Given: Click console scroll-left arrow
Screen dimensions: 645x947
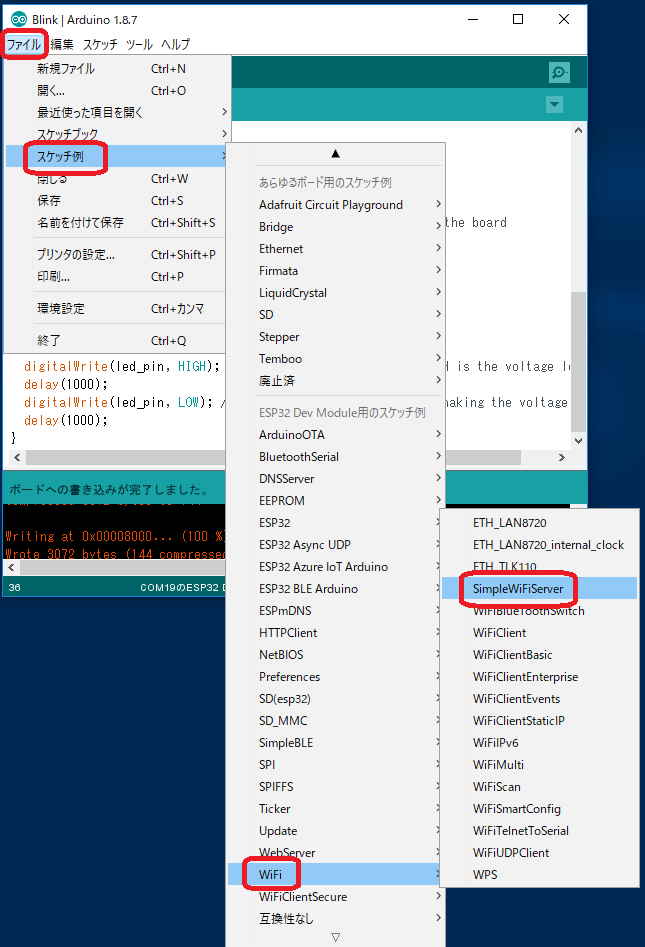Looking at the screenshot, I should pyautogui.click(x=11, y=568).
